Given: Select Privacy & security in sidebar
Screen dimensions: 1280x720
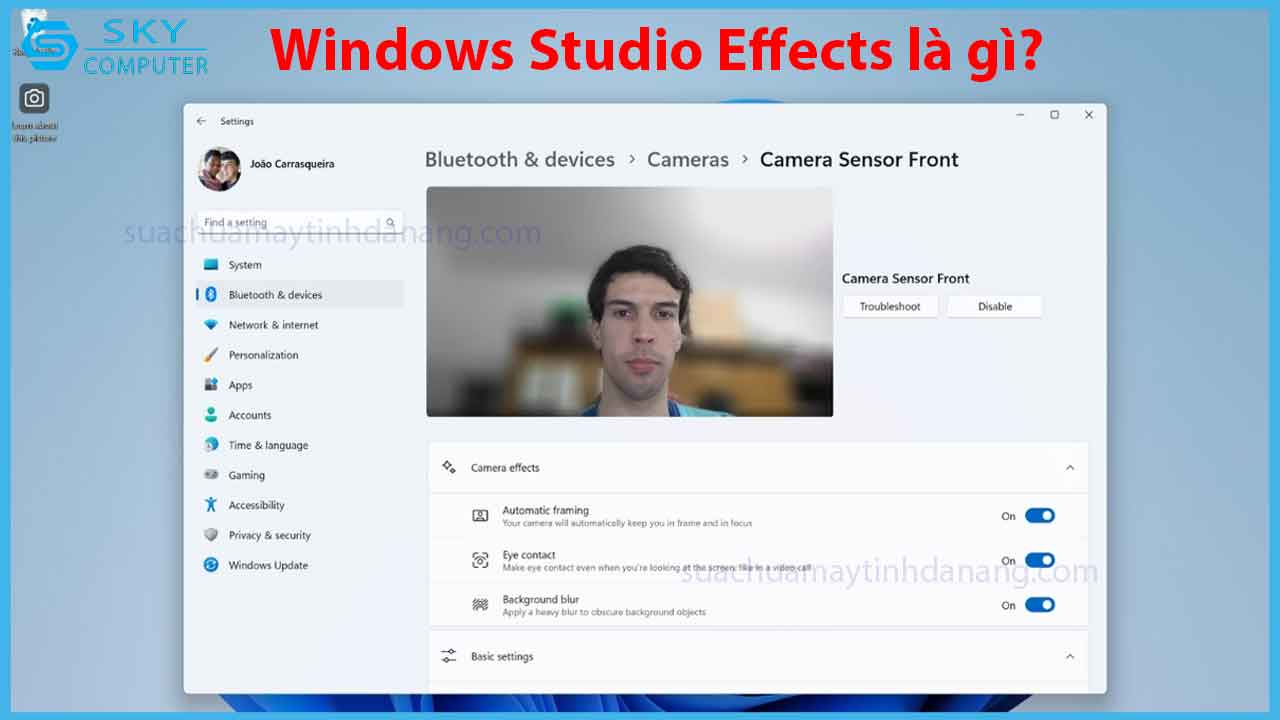Looking at the screenshot, I should click(269, 535).
